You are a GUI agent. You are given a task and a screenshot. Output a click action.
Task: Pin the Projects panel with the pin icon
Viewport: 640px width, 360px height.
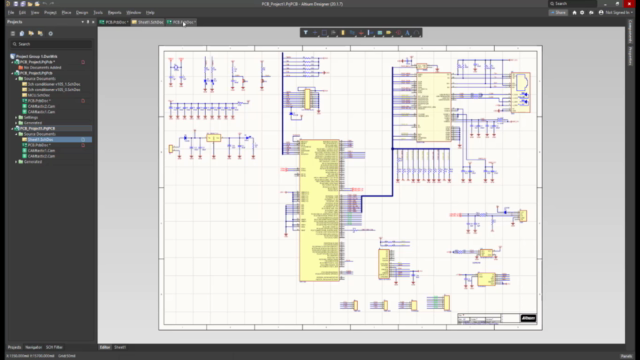point(88,22)
